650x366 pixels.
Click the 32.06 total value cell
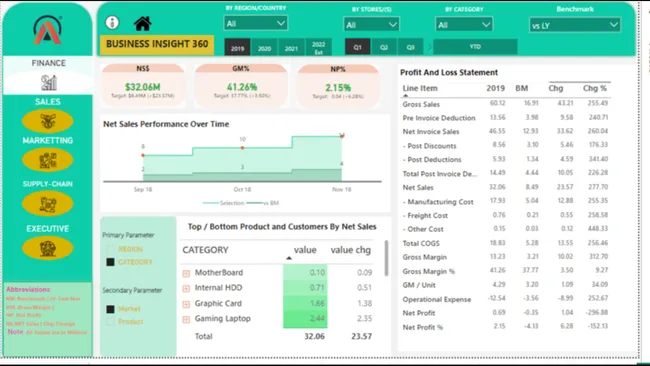point(314,336)
